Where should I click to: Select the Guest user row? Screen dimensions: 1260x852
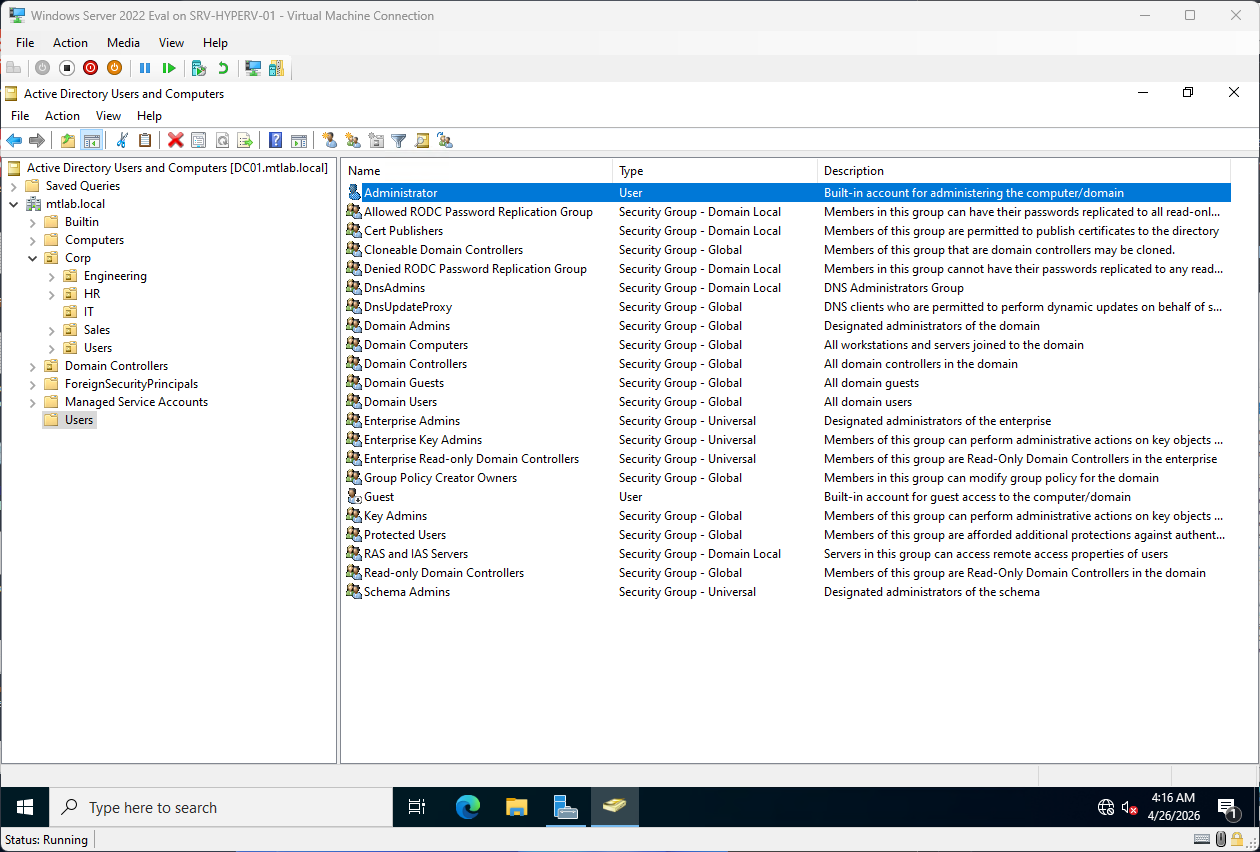(788, 497)
